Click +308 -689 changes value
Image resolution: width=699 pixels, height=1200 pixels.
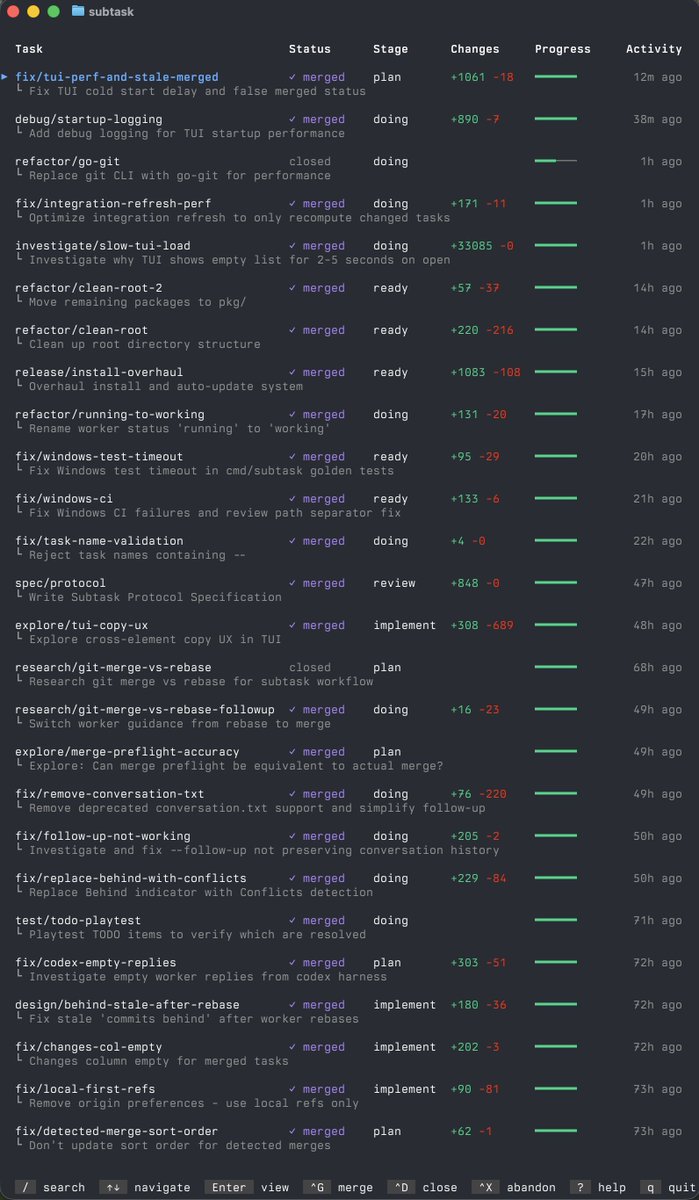482,625
